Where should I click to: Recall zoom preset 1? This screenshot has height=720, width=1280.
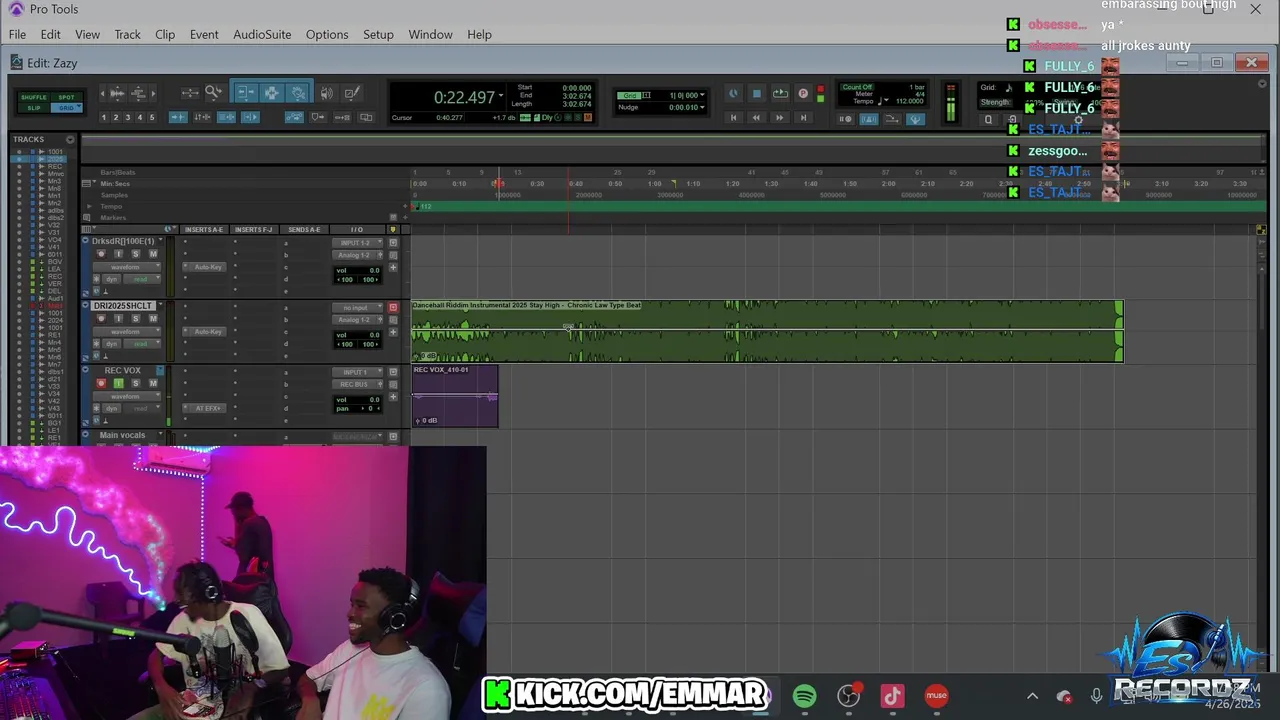tap(103, 117)
